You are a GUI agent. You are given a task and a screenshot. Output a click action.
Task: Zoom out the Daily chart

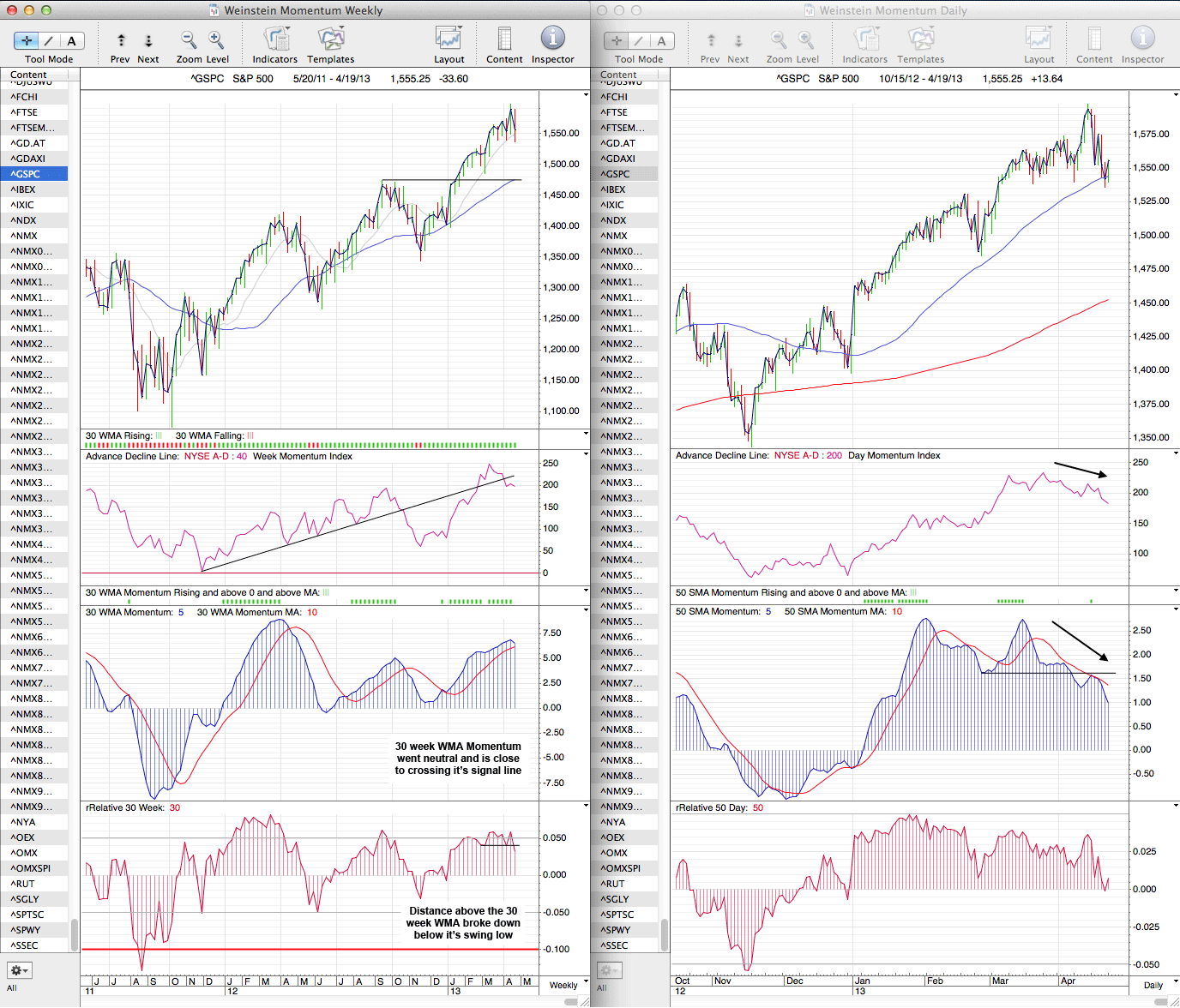coord(779,39)
